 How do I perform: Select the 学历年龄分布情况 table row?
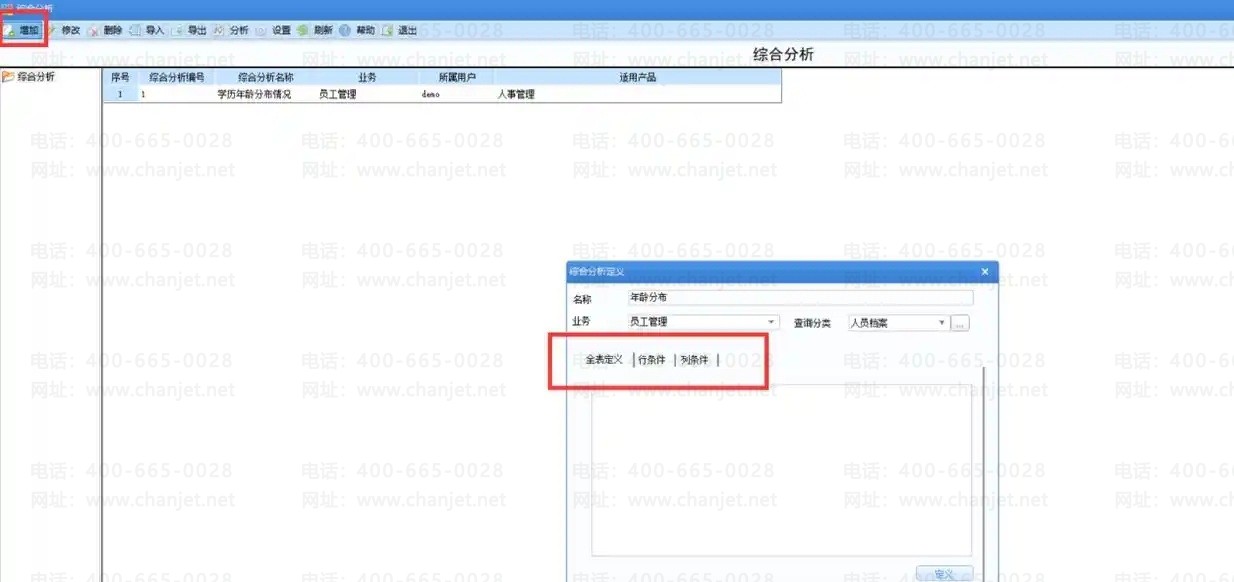tap(254, 95)
